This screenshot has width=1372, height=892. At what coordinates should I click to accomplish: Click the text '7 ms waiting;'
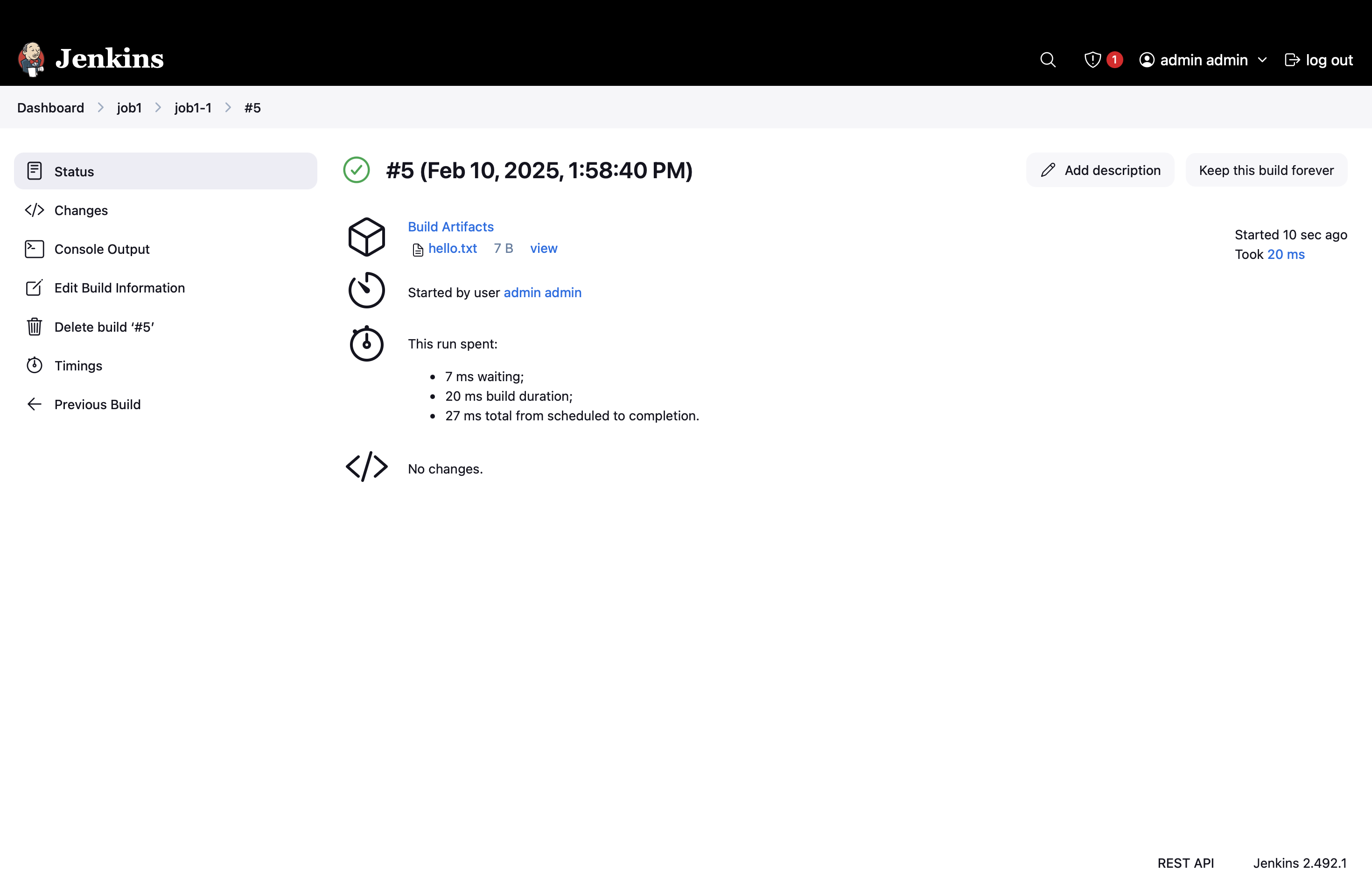pos(484,376)
